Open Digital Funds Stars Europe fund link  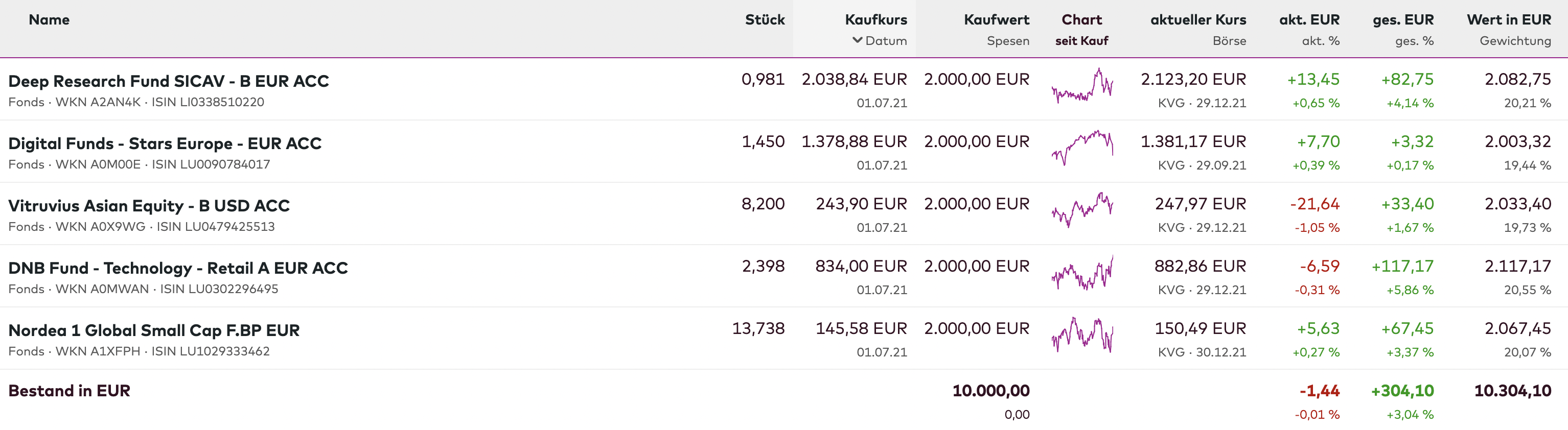coord(165,144)
